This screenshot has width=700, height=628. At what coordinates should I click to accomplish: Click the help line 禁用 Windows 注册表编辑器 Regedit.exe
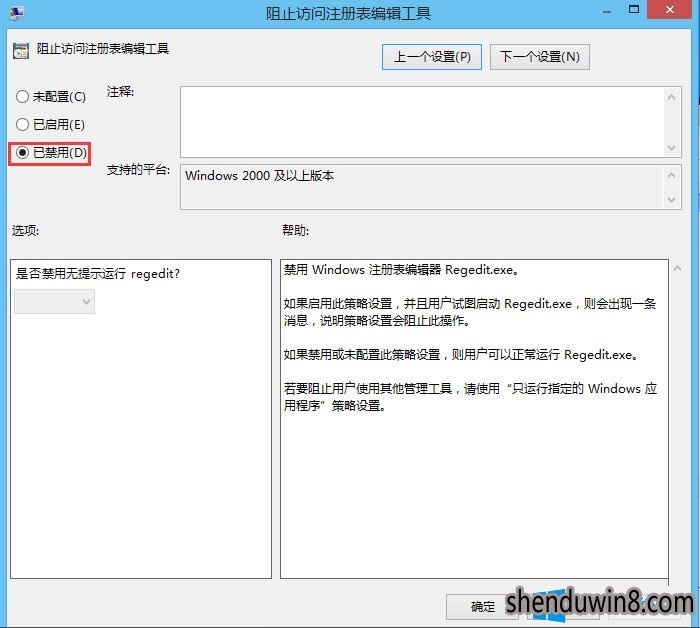[x=401, y=270]
